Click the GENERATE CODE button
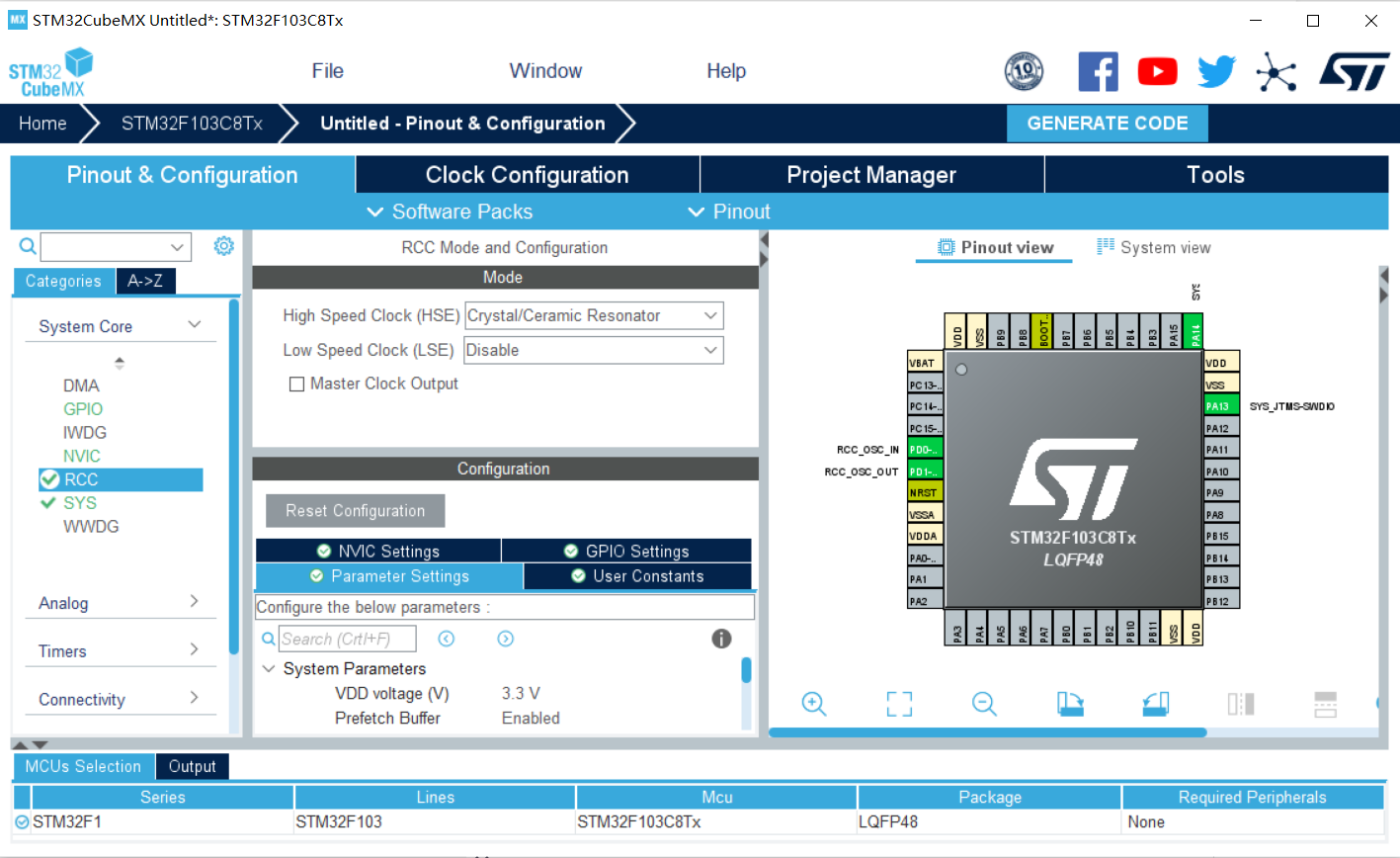This screenshot has height=858, width=1400. coord(1107,123)
